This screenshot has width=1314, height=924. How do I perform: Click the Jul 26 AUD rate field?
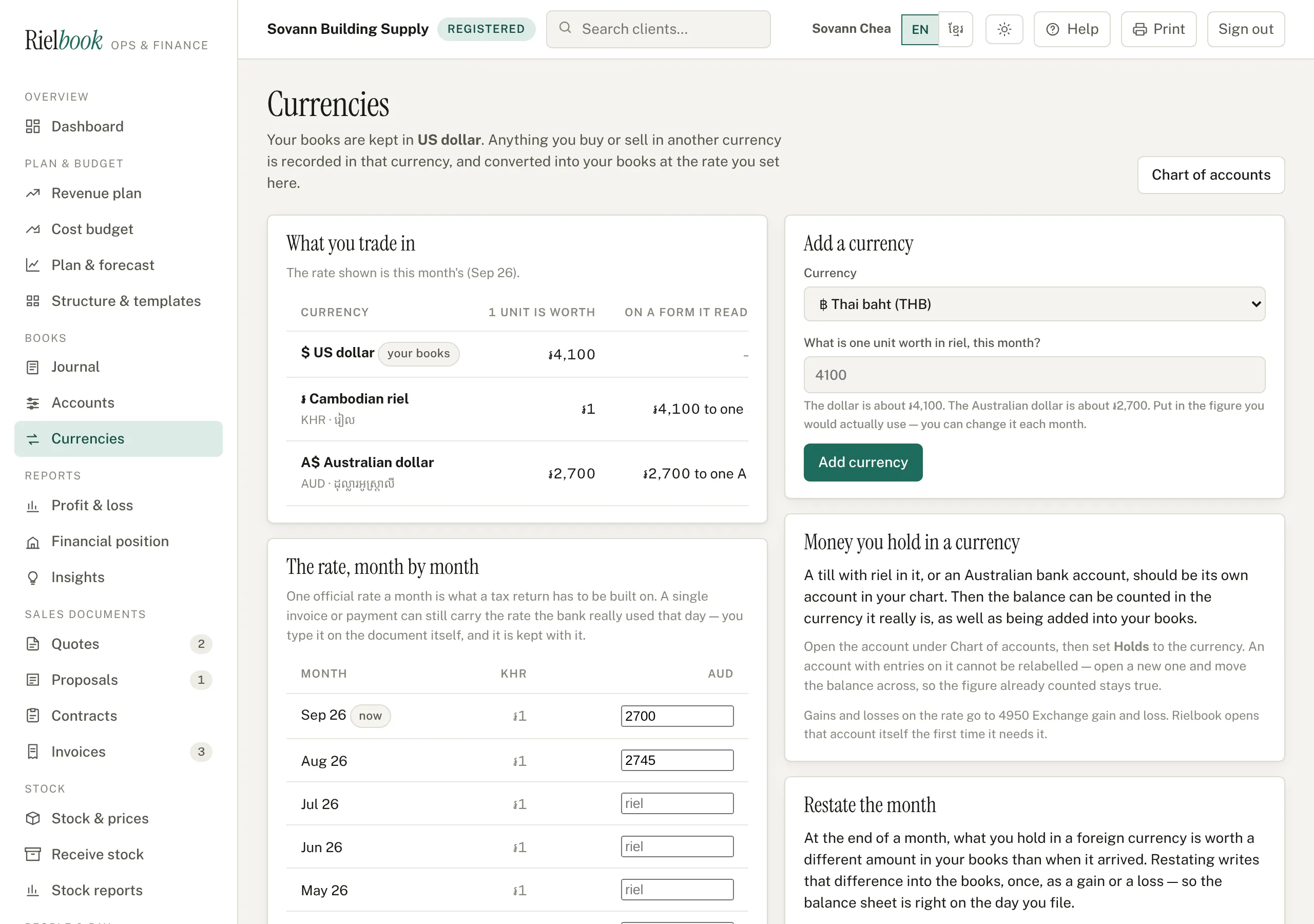[x=677, y=804]
